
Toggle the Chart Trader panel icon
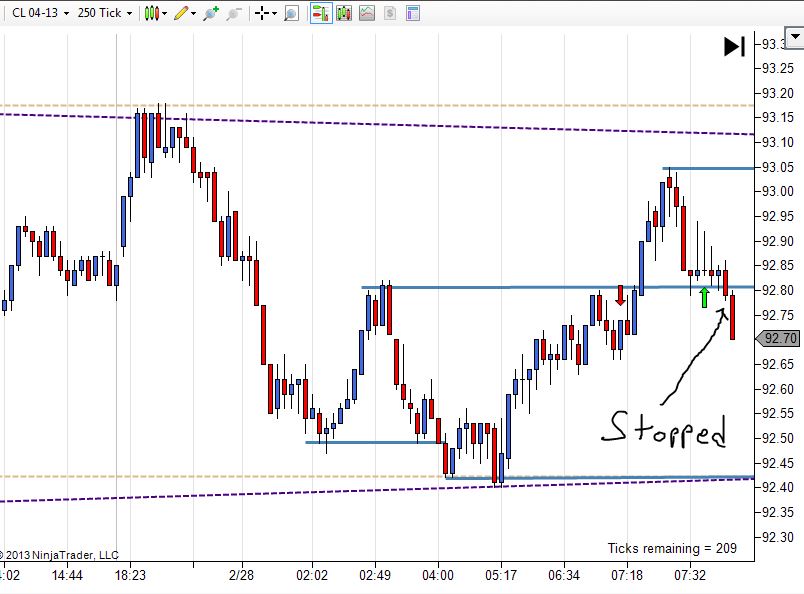point(321,13)
